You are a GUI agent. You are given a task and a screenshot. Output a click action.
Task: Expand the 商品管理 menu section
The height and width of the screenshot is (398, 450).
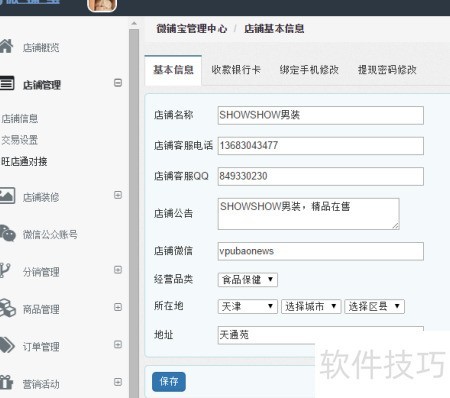[x=118, y=307]
